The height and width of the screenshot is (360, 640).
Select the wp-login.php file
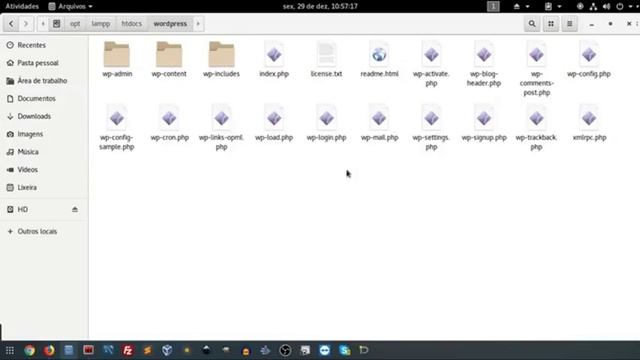pos(327,123)
